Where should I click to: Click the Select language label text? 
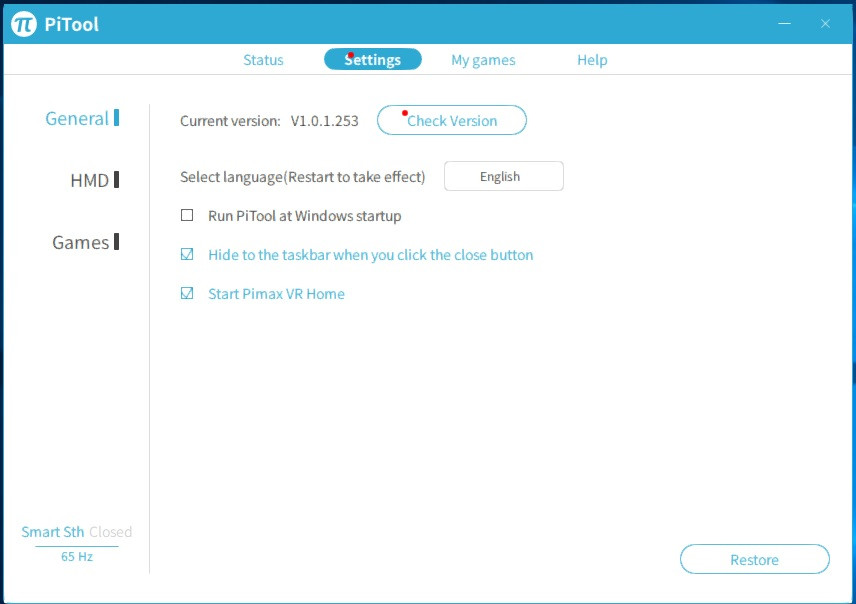tap(302, 177)
